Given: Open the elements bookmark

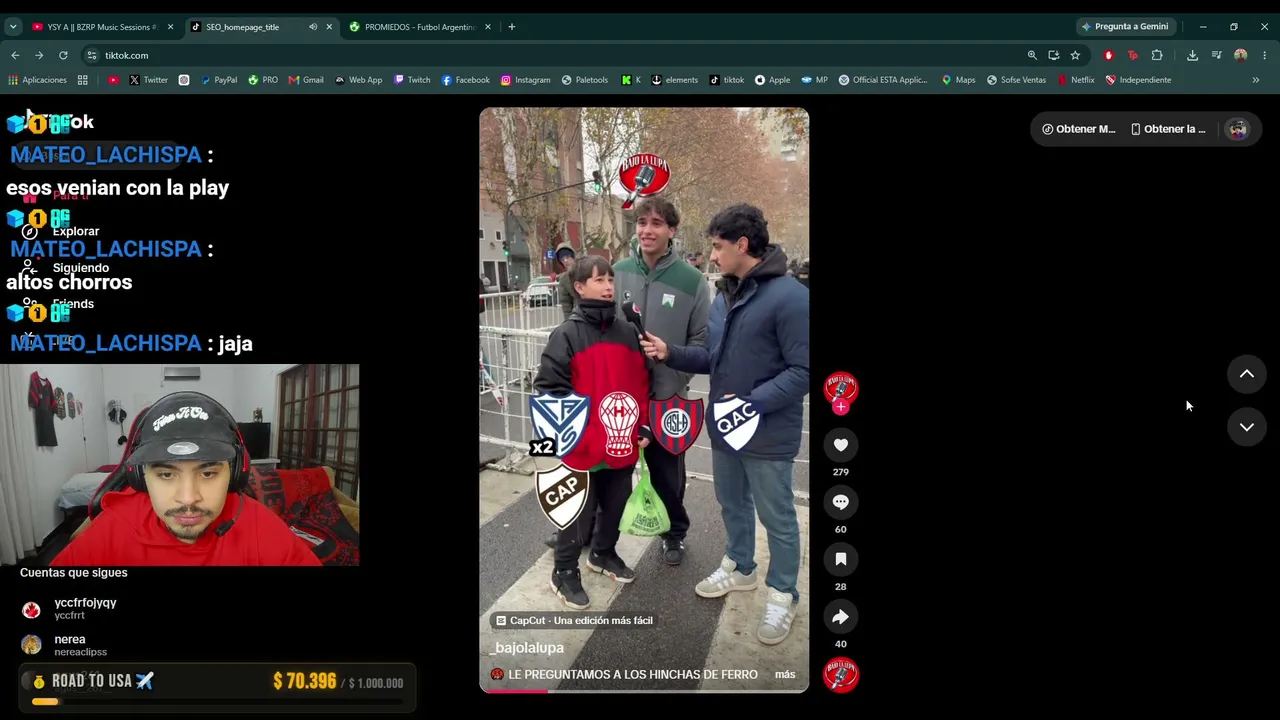Looking at the screenshot, I should [x=674, y=80].
